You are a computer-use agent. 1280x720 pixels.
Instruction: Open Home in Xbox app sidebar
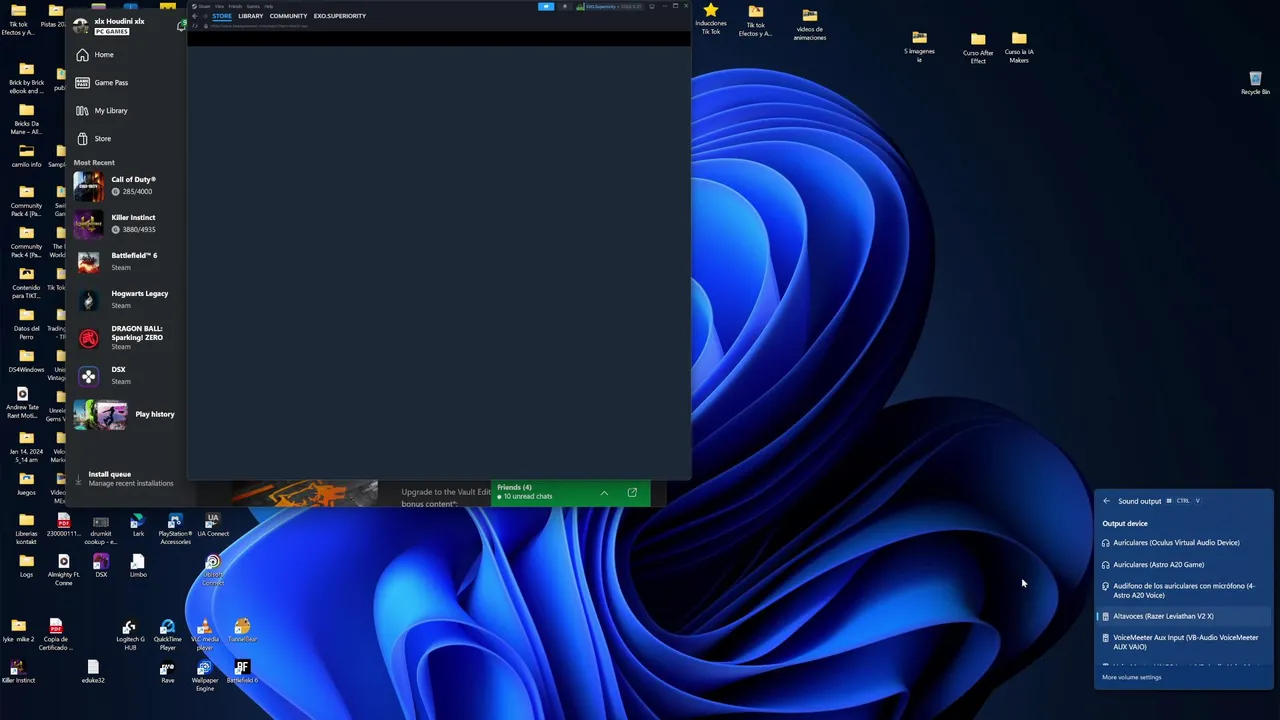(x=127, y=55)
